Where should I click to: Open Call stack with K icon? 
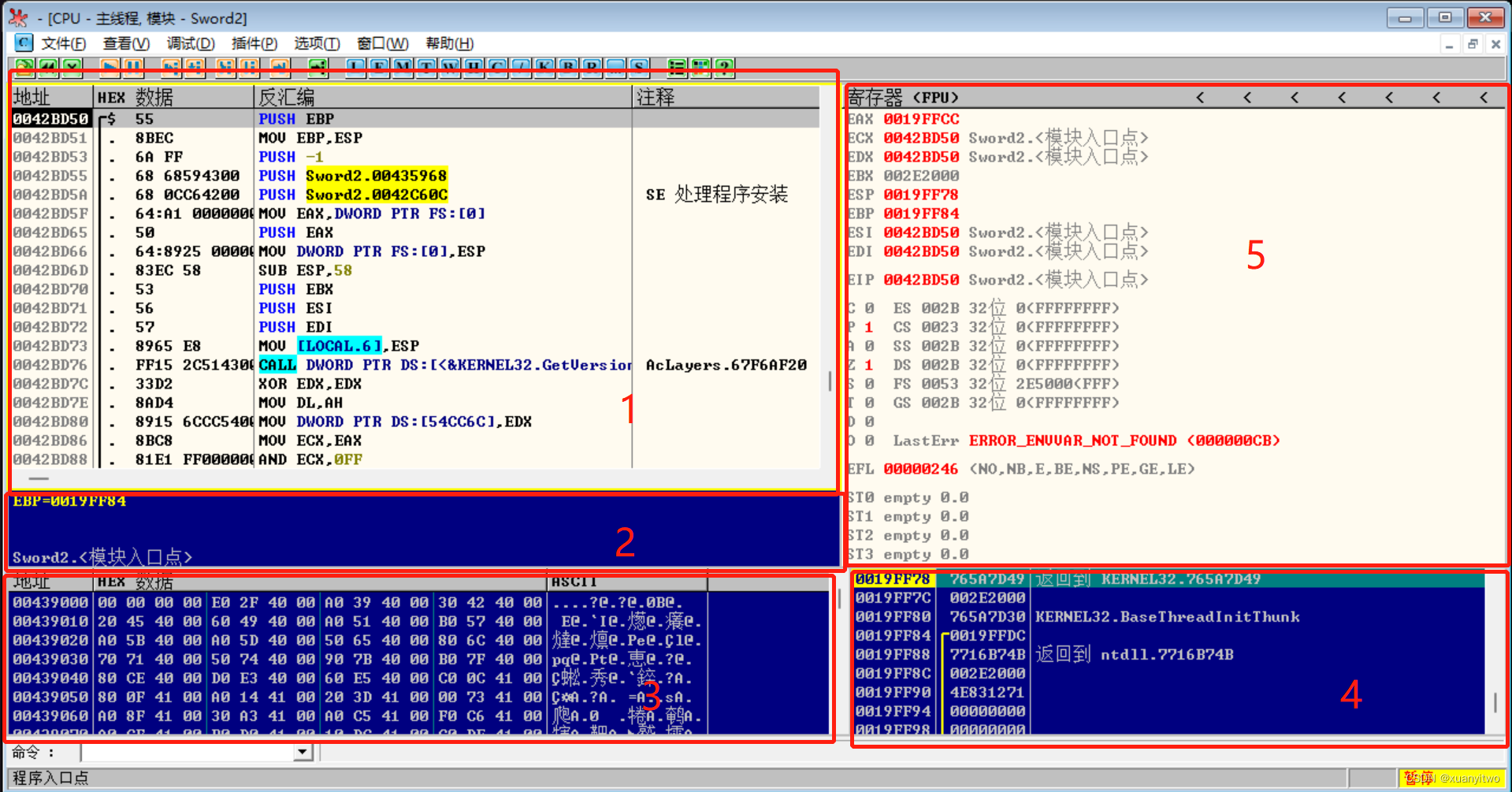(545, 68)
